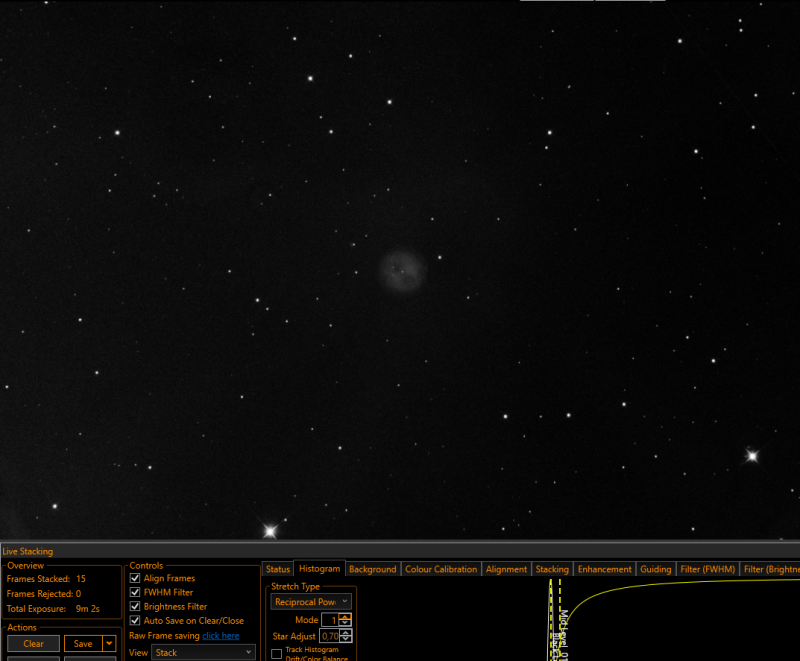Viewport: 800px width, 661px height.
Task: Follow the Raw Frame saving click here link
Action: click(220, 635)
